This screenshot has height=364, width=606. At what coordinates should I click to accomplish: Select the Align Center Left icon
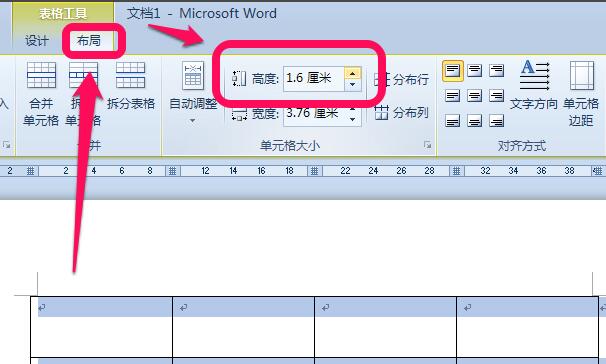point(453,95)
